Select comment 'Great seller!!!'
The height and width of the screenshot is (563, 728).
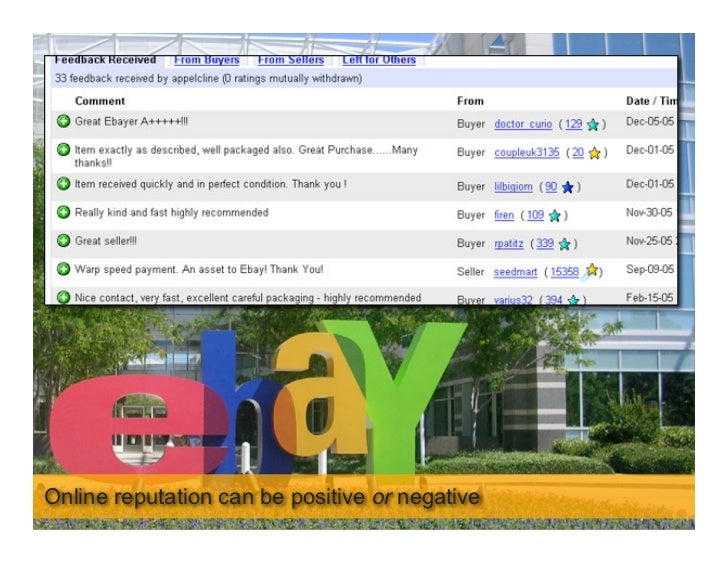coord(106,240)
